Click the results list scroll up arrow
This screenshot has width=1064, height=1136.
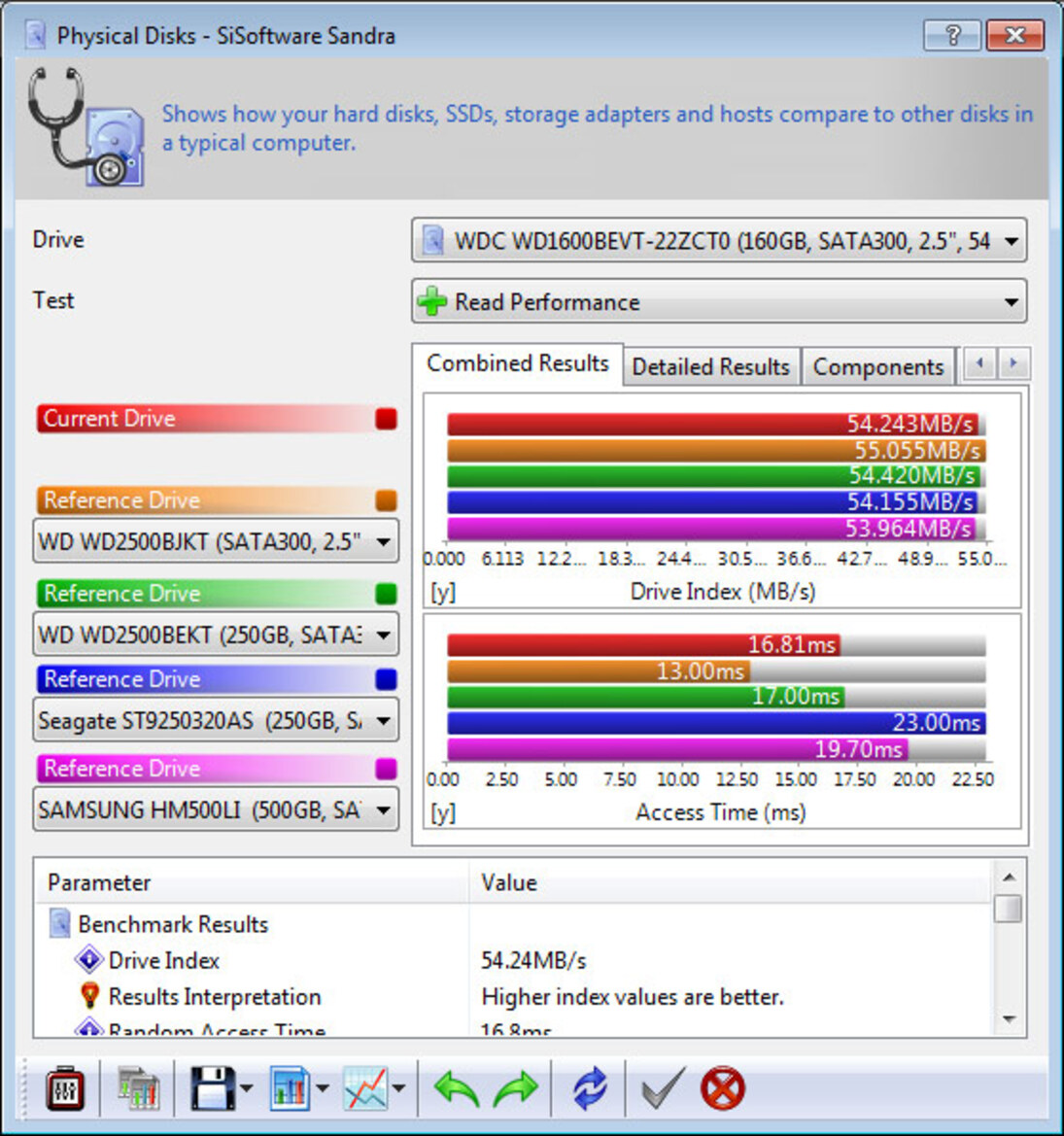coord(1009,878)
